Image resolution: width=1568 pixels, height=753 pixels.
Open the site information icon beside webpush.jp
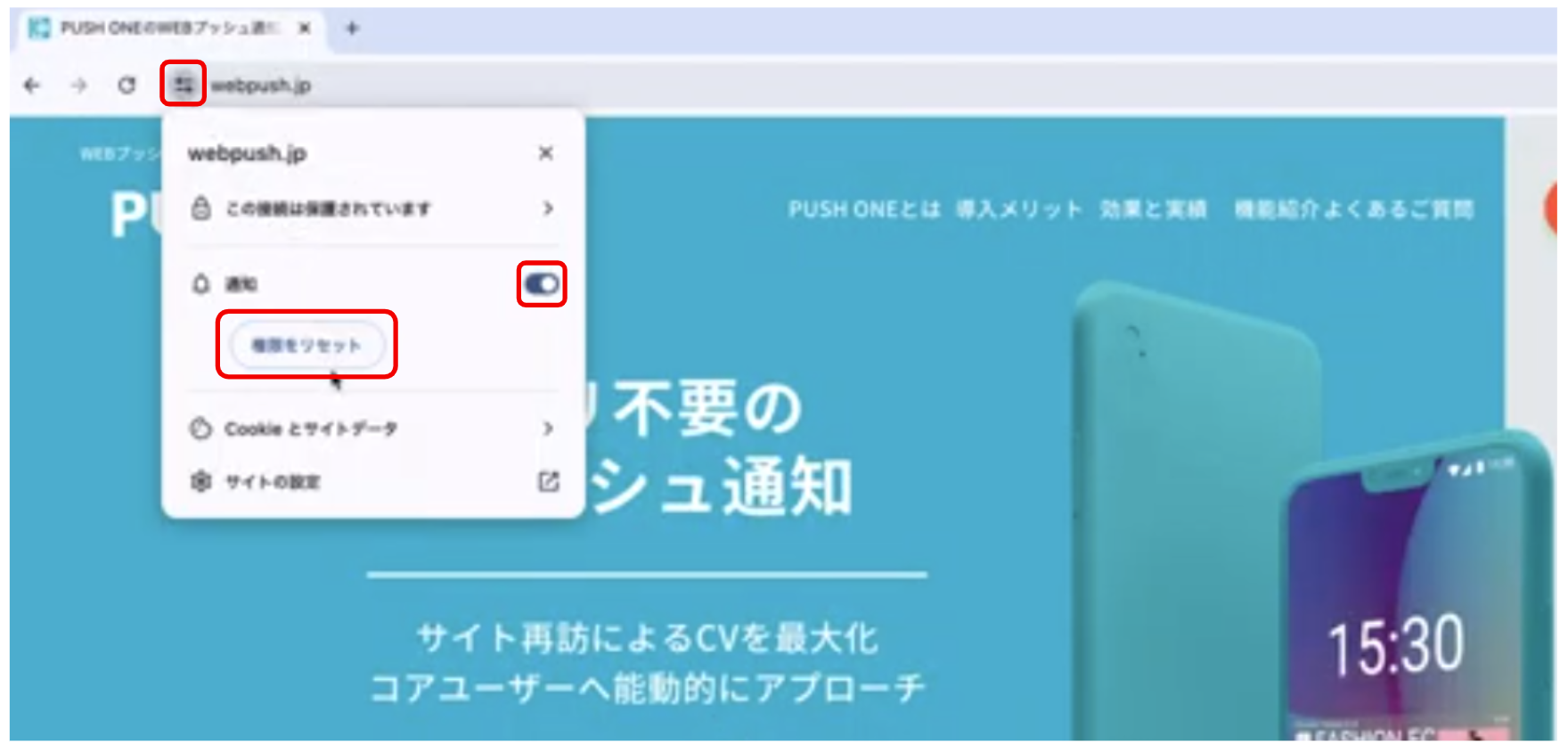click(184, 85)
